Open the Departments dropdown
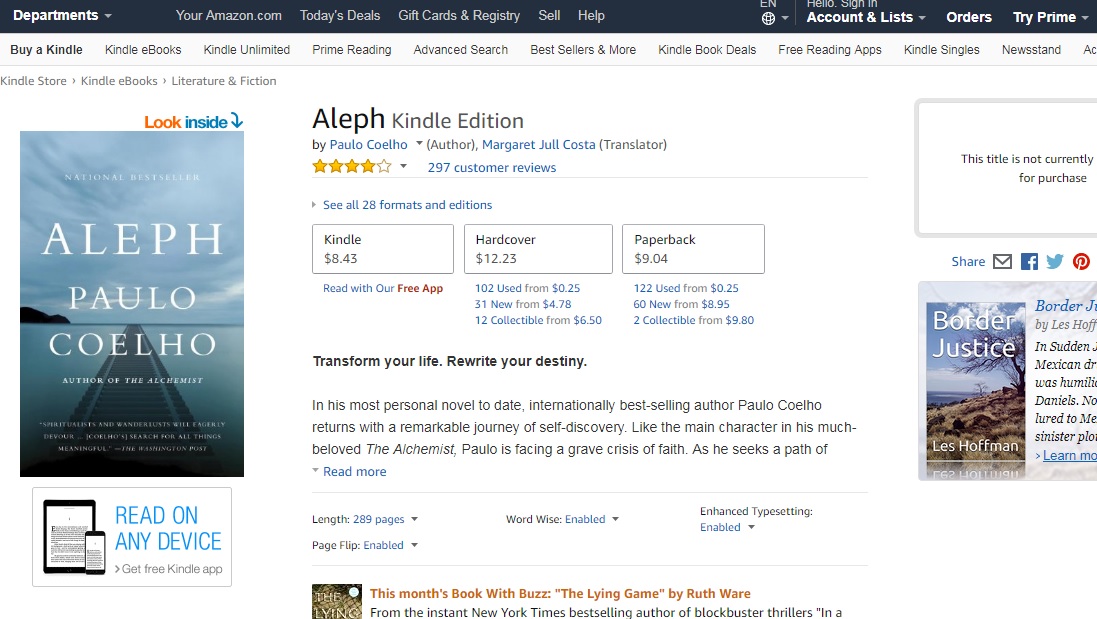The width and height of the screenshot is (1097, 619). 62,16
